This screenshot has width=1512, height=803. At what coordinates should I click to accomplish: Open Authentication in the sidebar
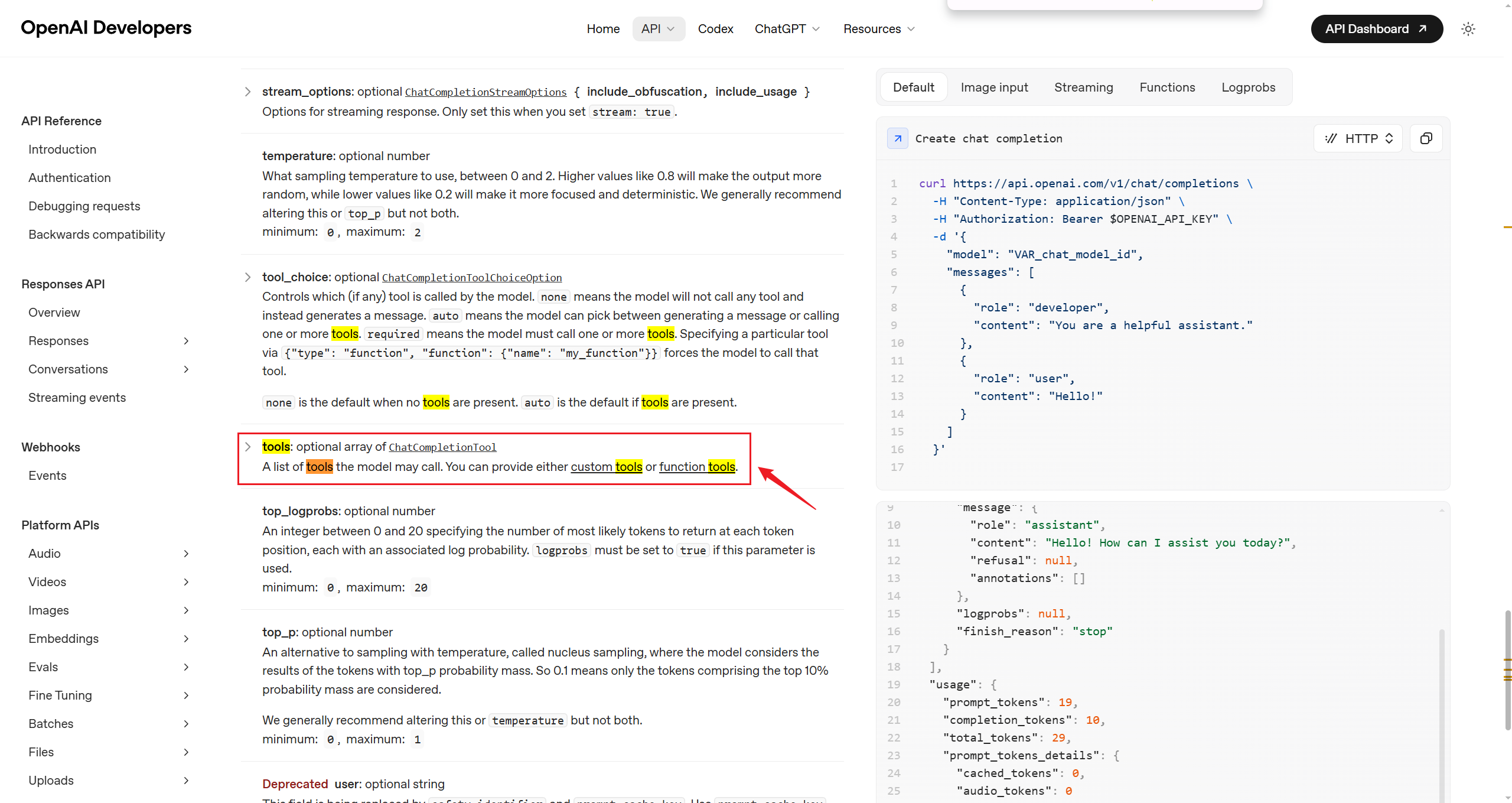tap(70, 178)
